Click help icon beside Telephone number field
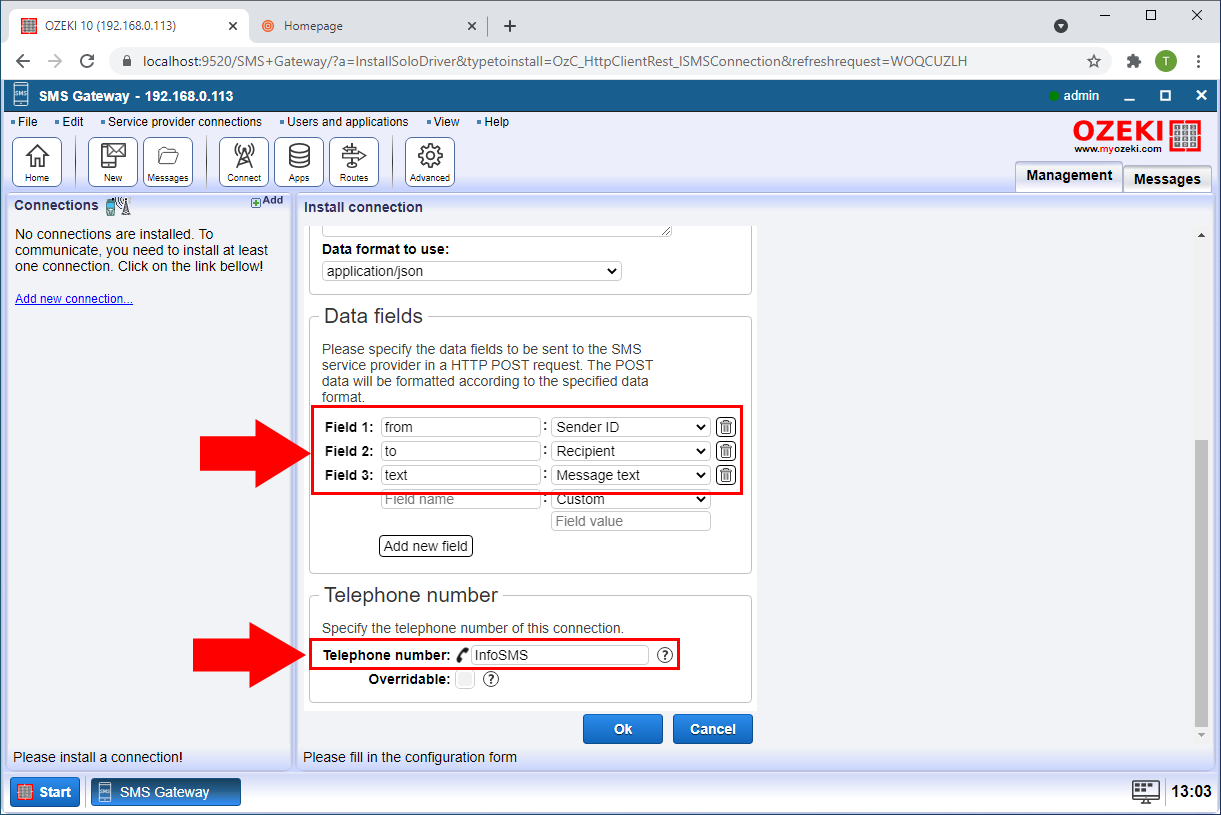 665,656
